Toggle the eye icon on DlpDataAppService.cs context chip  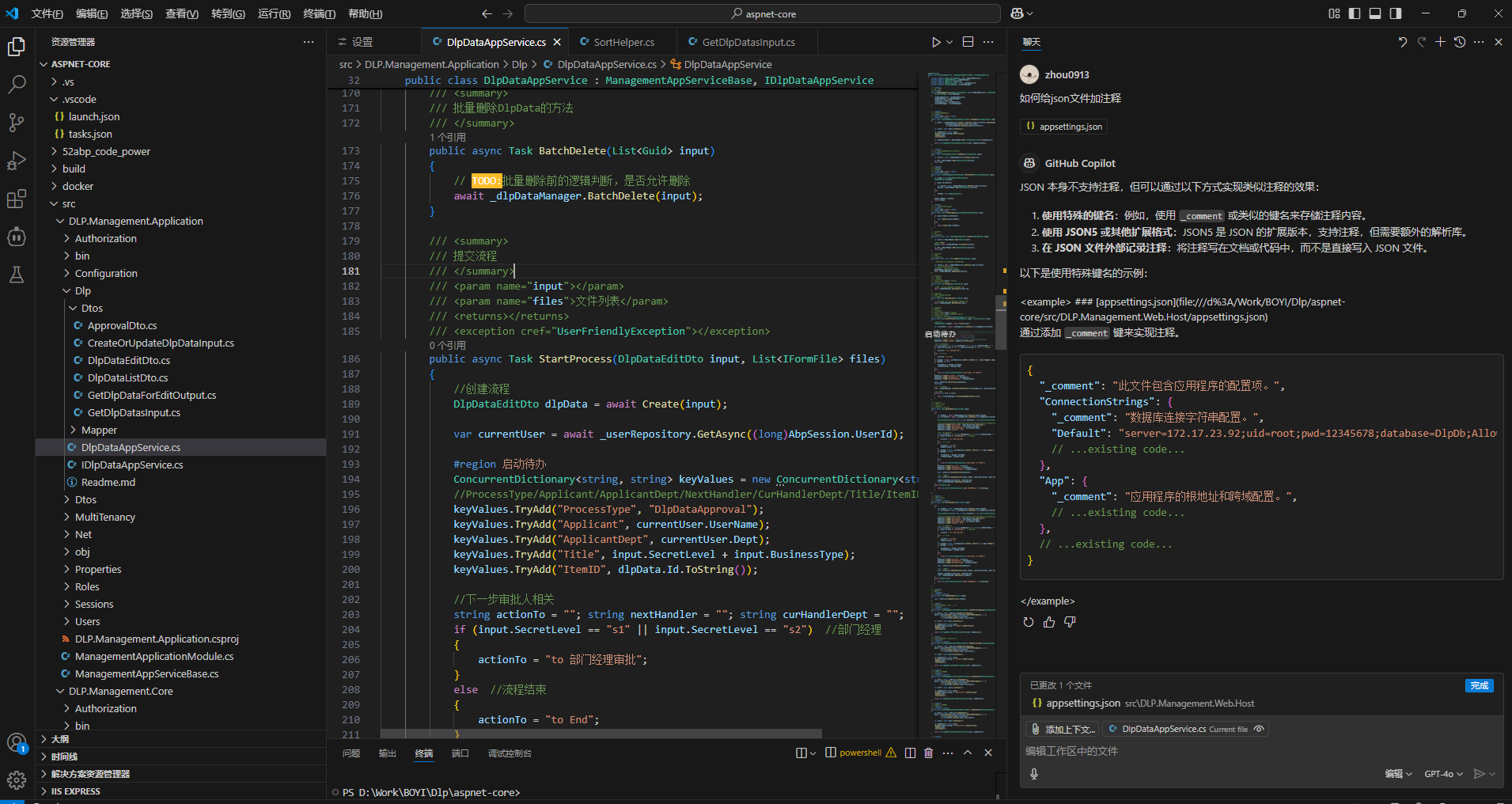1257,729
